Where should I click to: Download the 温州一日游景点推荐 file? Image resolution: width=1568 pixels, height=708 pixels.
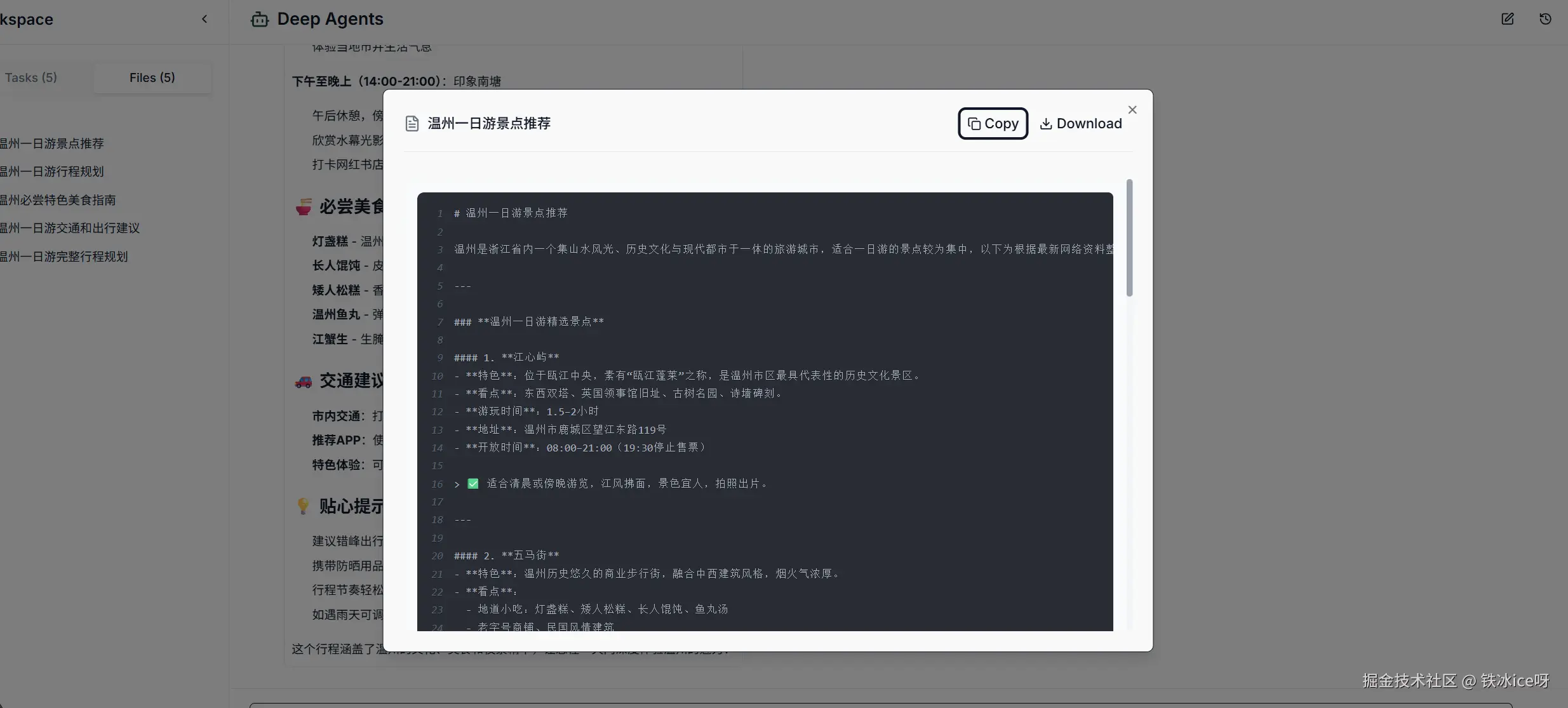pyautogui.click(x=1081, y=123)
